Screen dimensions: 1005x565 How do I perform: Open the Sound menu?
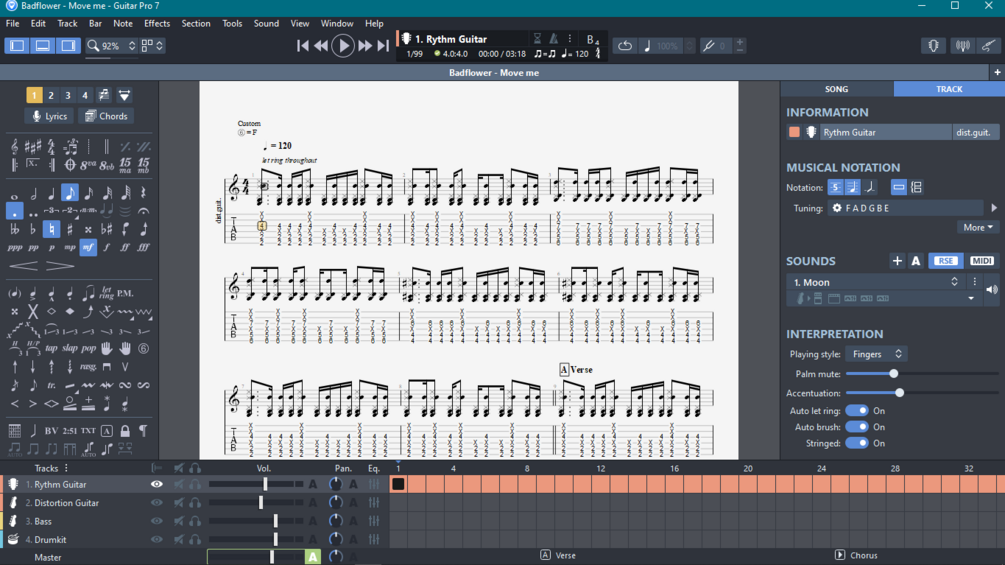[266, 23]
